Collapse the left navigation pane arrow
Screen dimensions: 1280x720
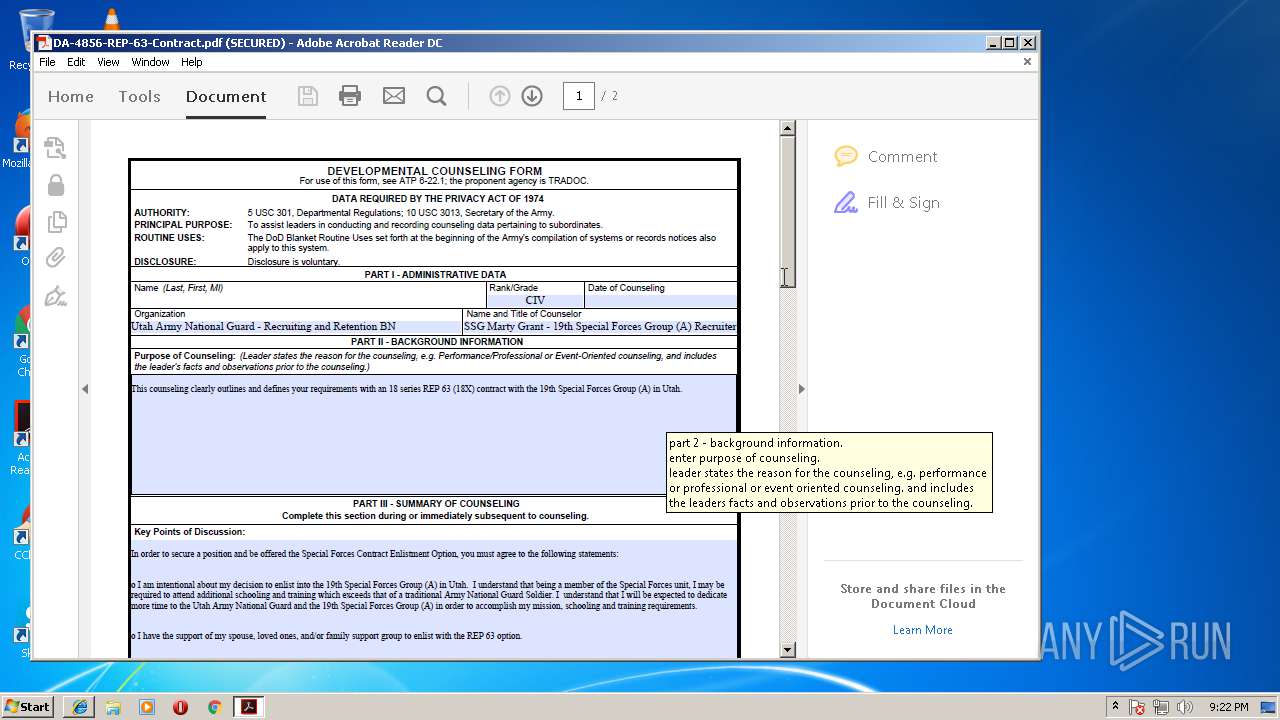[x=85, y=389]
